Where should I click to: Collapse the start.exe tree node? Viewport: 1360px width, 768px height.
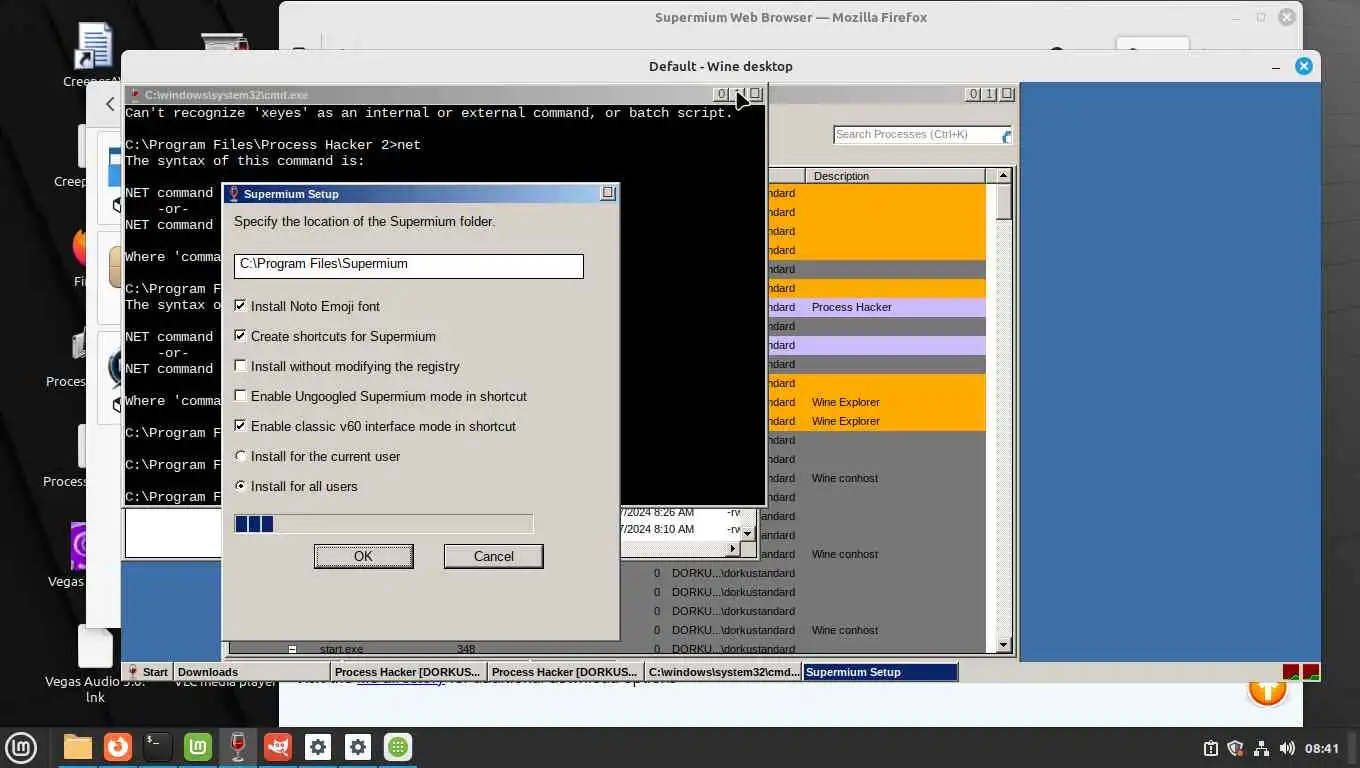(x=292, y=649)
